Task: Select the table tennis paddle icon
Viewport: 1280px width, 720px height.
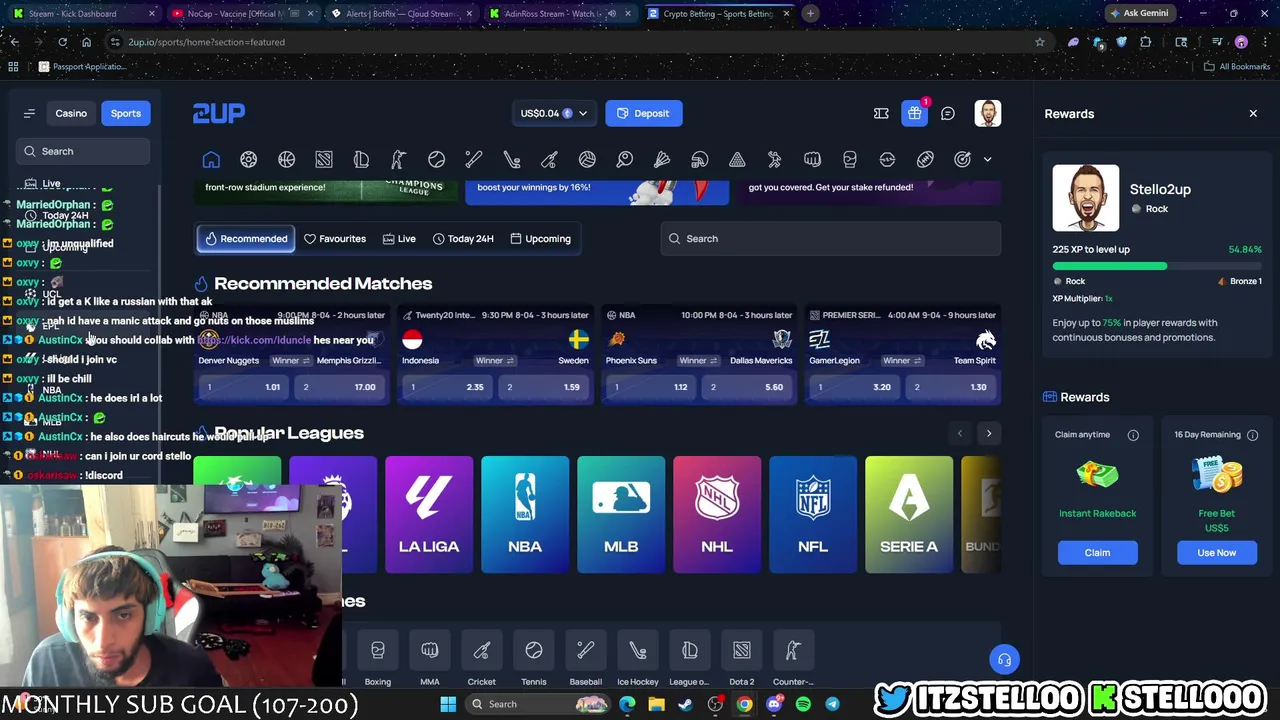Action: click(624, 160)
